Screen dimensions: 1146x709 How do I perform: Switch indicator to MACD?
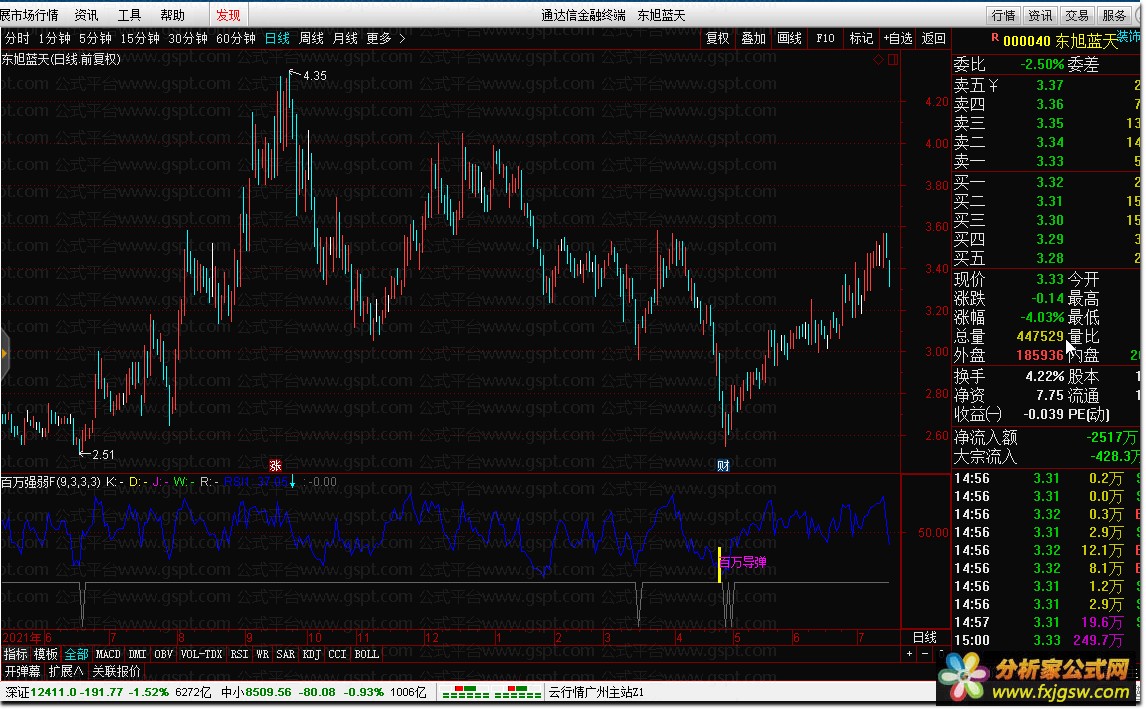108,653
